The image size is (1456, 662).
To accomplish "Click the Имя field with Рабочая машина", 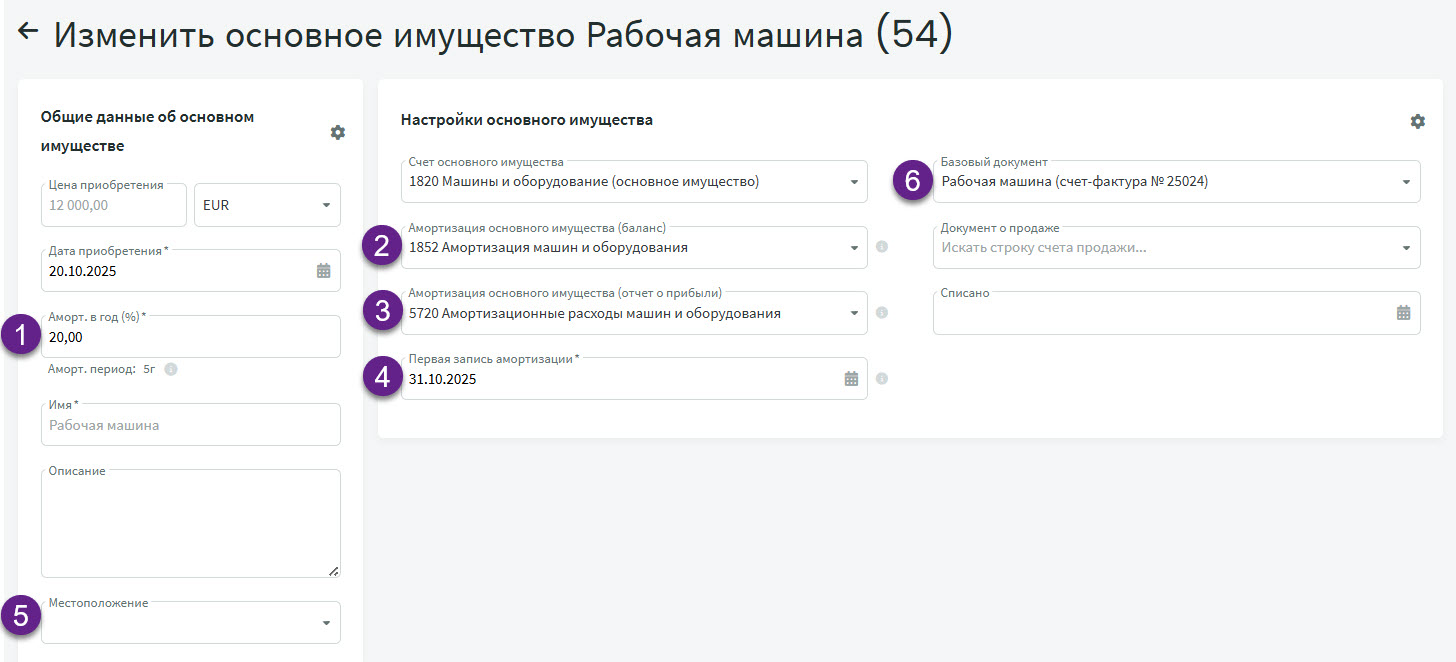I will tap(190, 425).
